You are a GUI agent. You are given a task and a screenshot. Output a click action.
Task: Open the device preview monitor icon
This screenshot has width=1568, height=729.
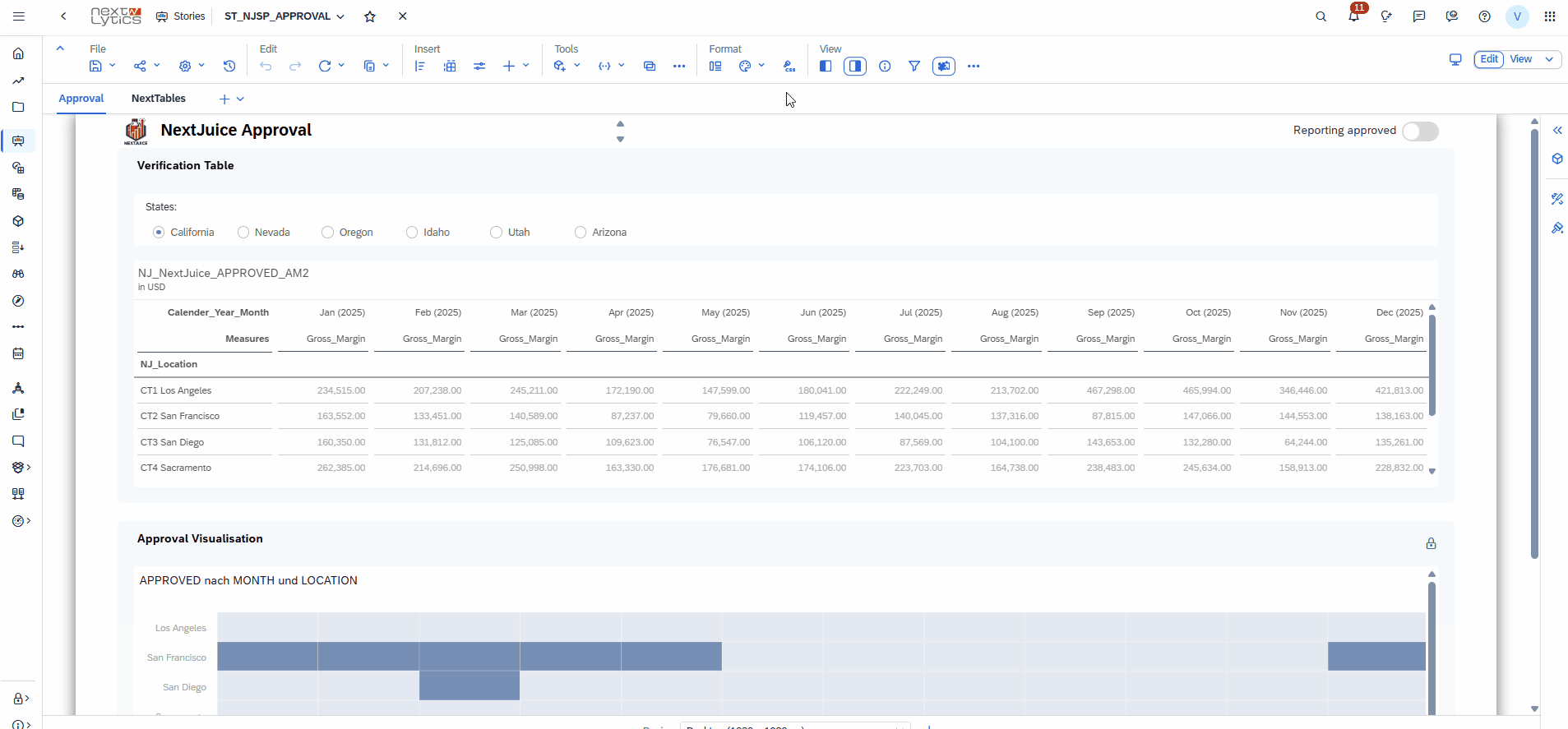pyautogui.click(x=1455, y=59)
